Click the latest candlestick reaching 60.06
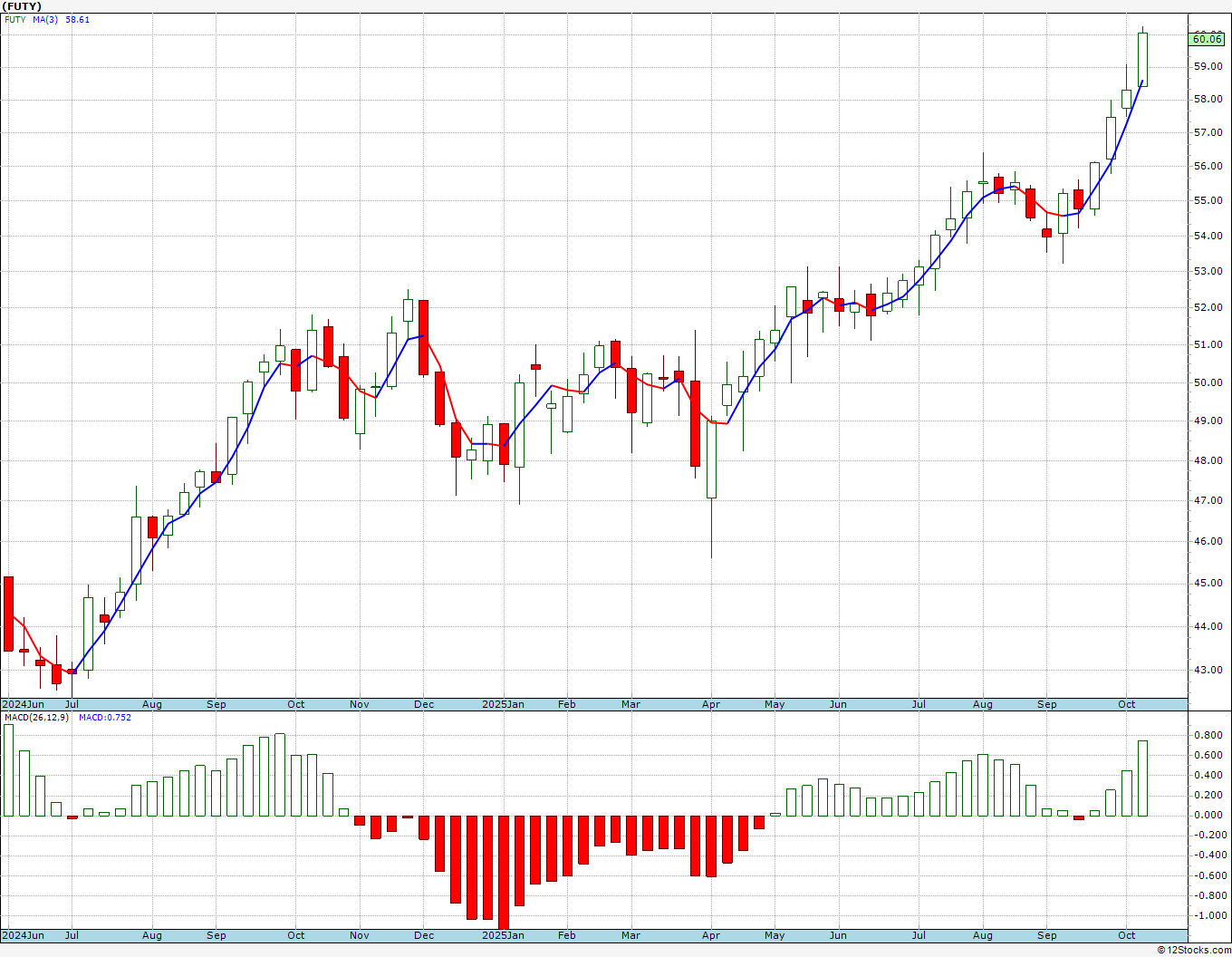 [x=1143, y=59]
